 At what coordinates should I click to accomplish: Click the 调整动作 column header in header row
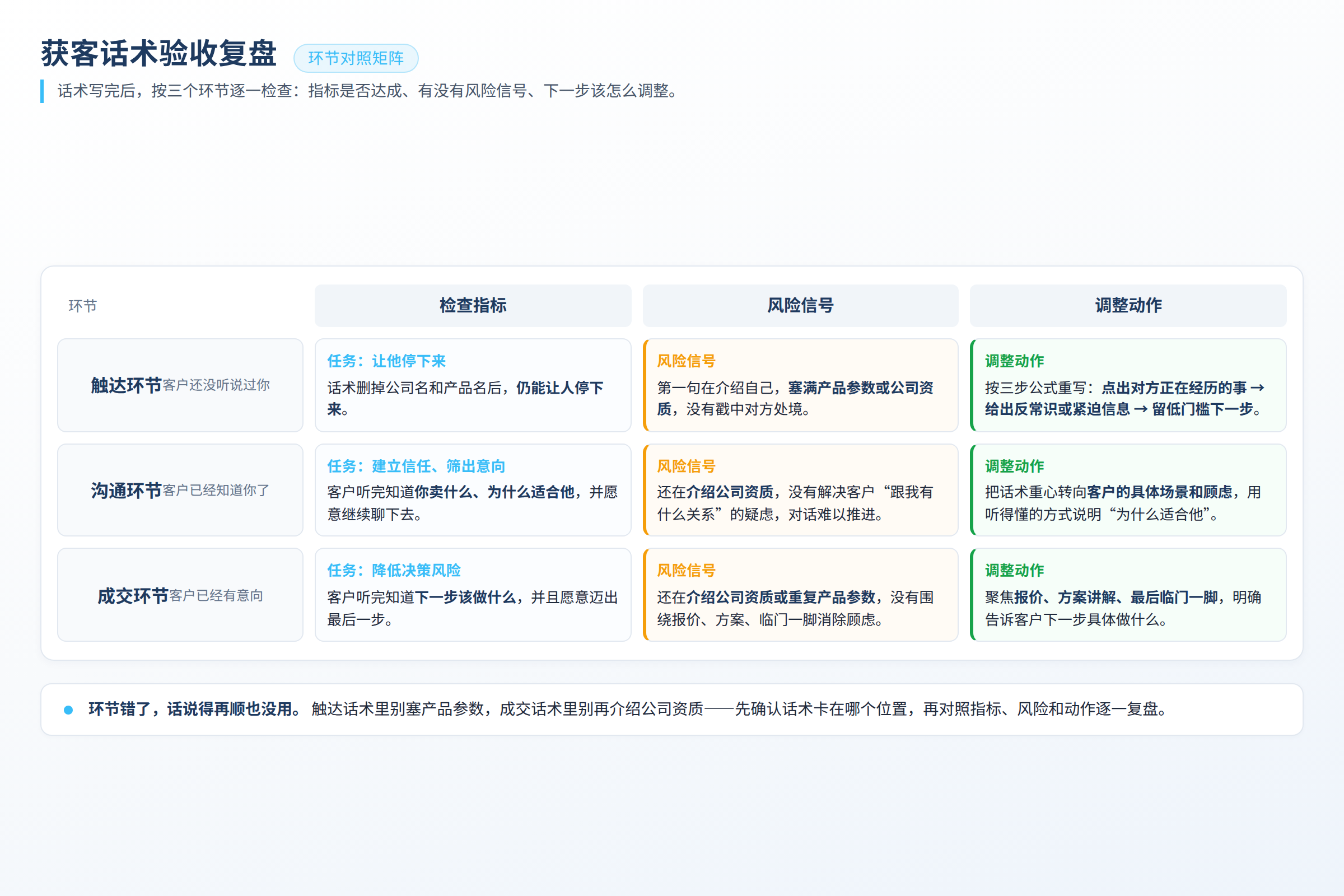coord(1128,305)
